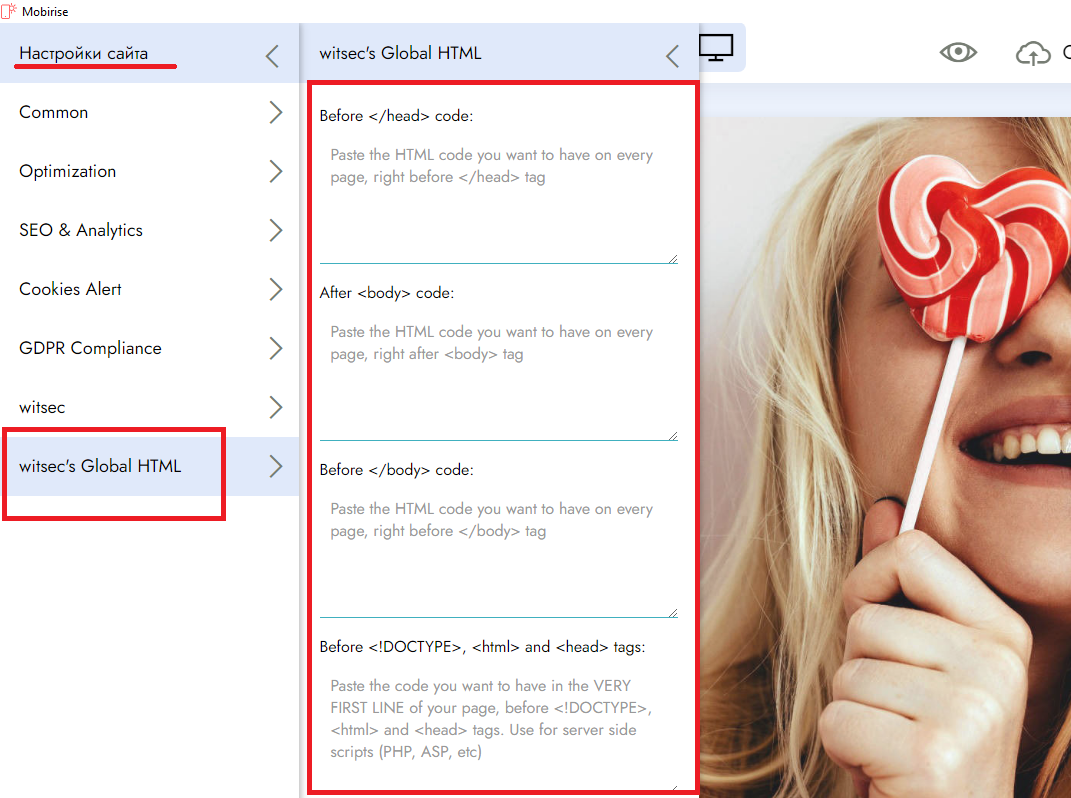Grab resize handle of After <body> textarea

[673, 436]
